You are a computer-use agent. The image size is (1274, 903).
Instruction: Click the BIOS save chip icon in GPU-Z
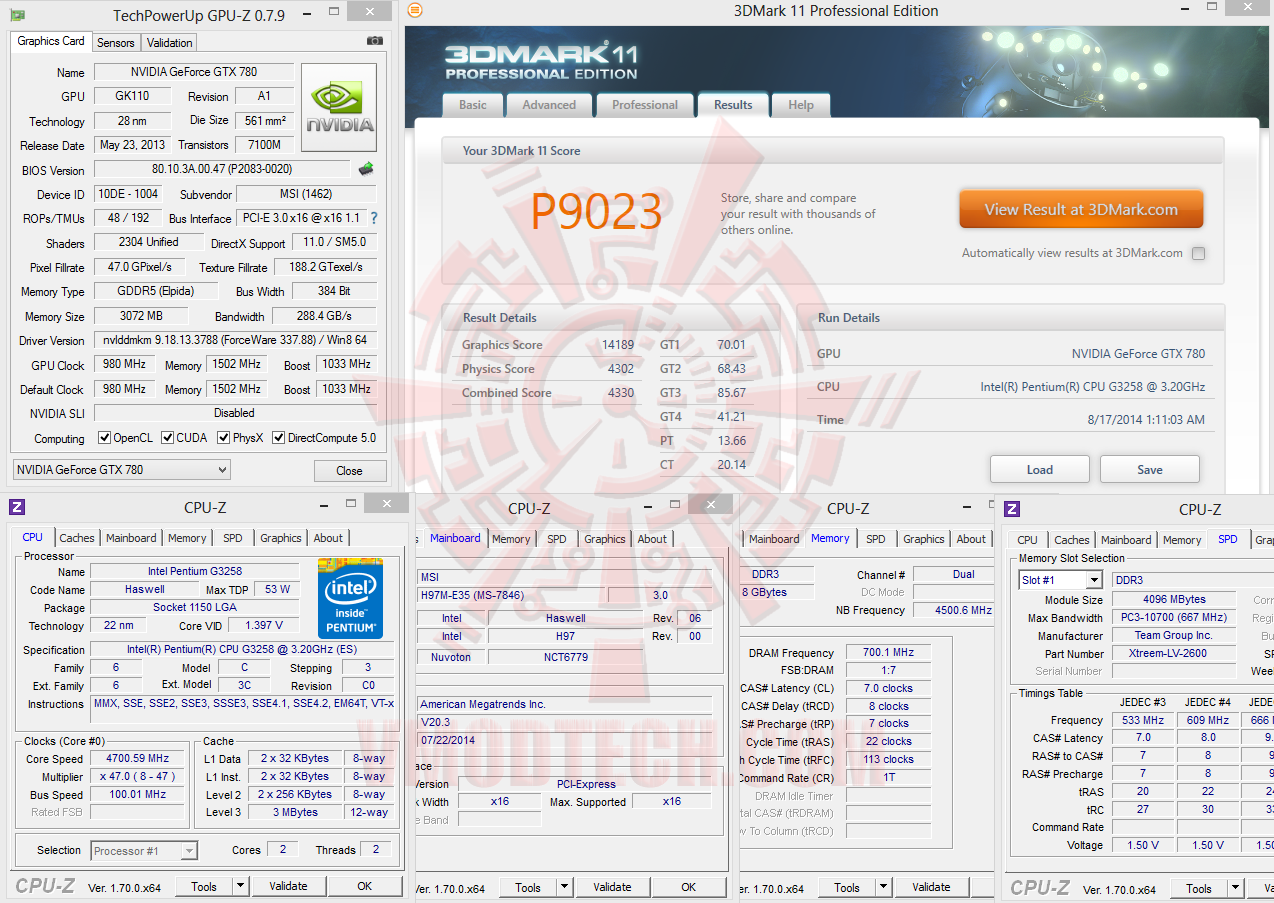click(367, 169)
